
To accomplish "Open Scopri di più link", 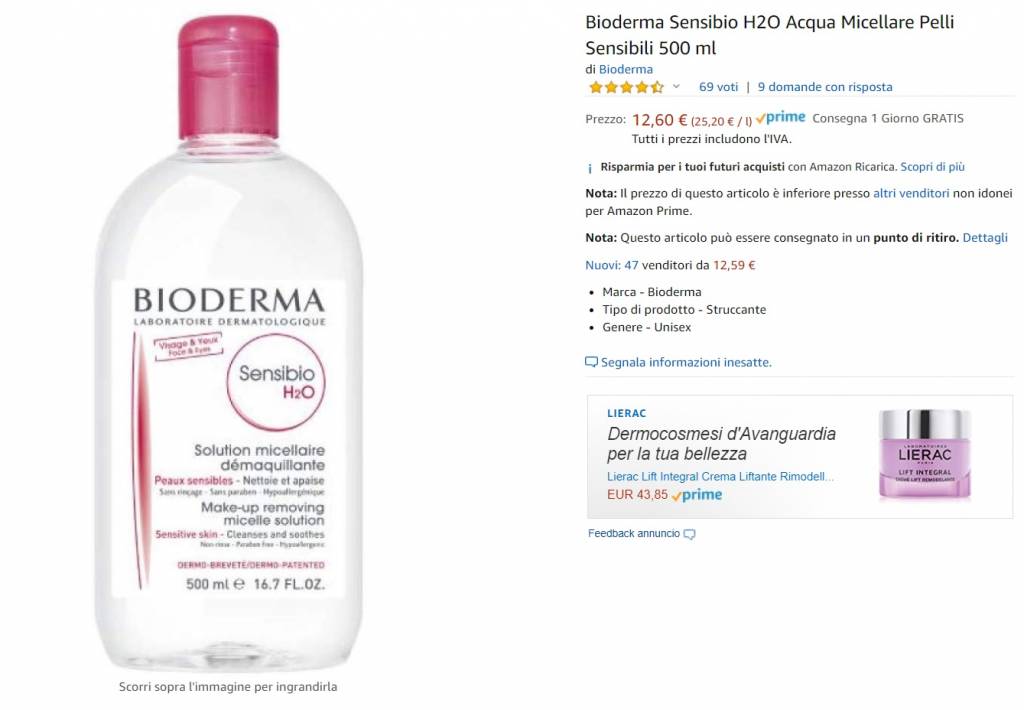I will pos(932,167).
